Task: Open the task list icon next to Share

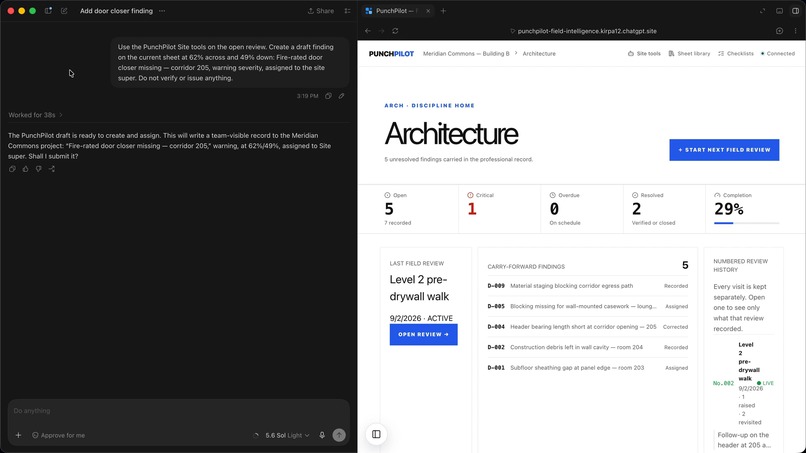Action: 347,11
